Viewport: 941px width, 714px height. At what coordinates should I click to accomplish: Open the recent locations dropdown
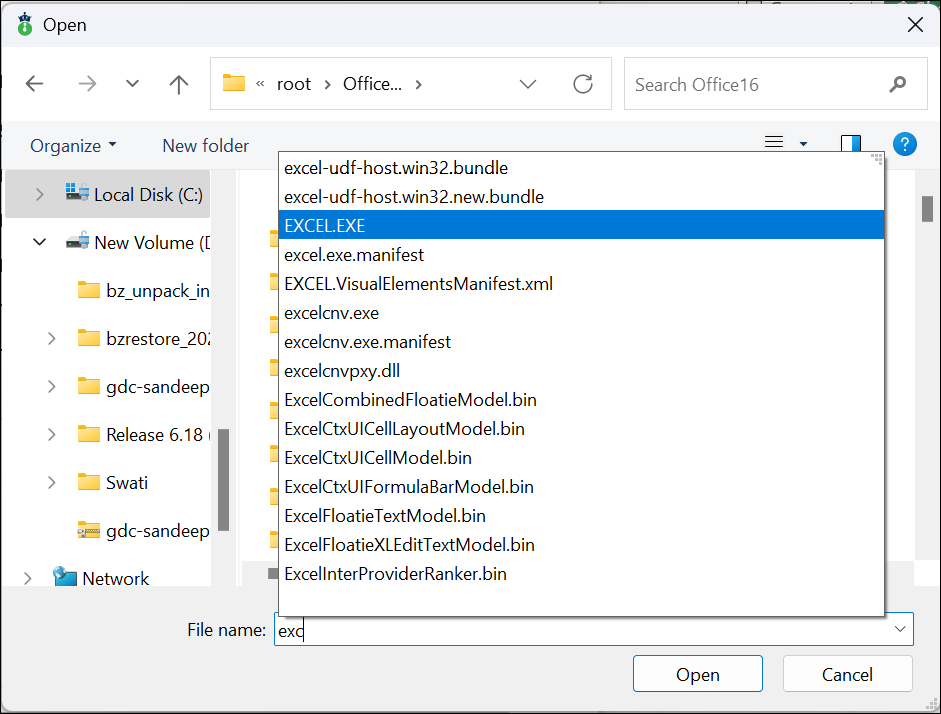click(x=132, y=84)
